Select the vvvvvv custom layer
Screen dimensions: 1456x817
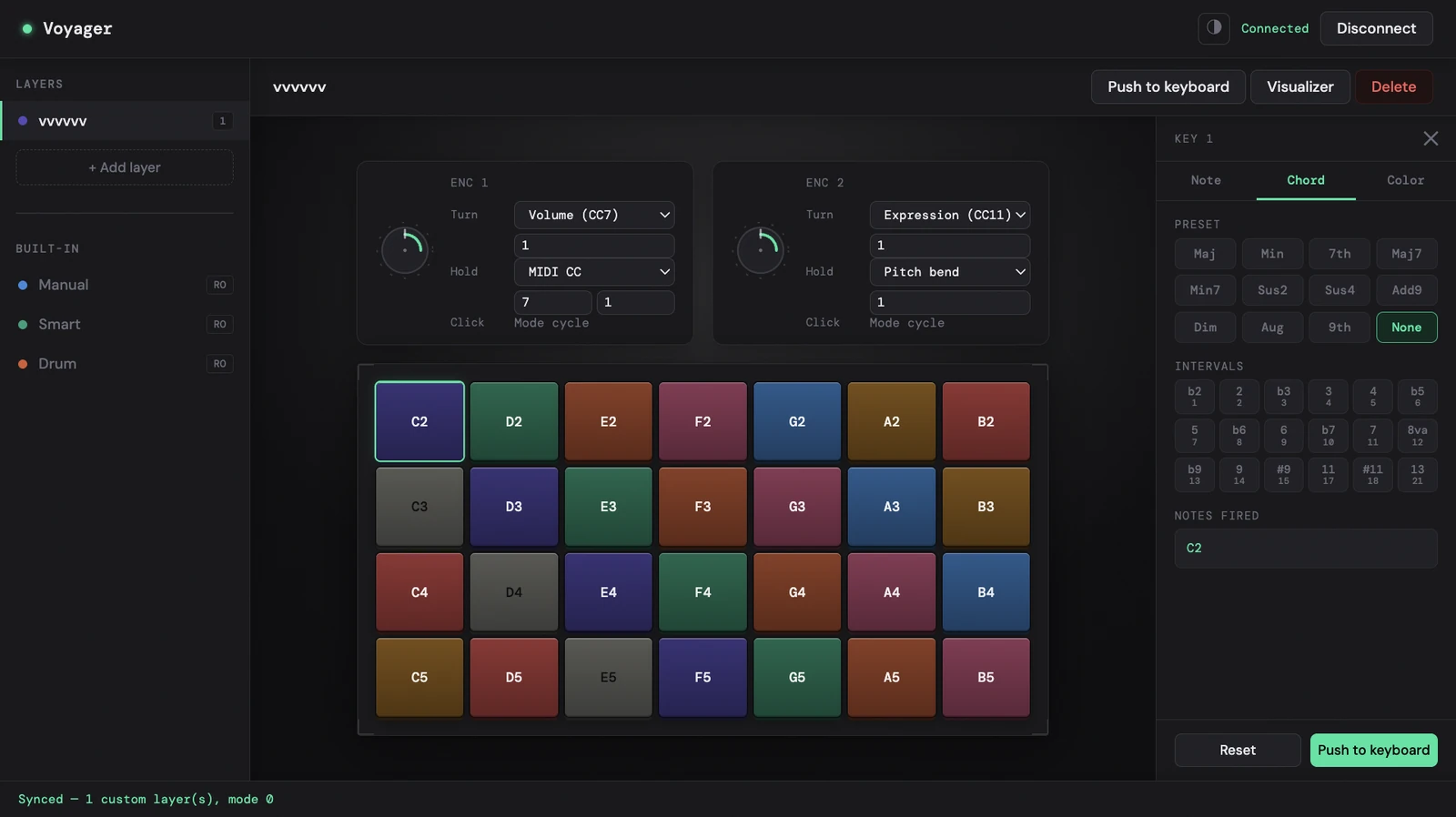pos(125,121)
